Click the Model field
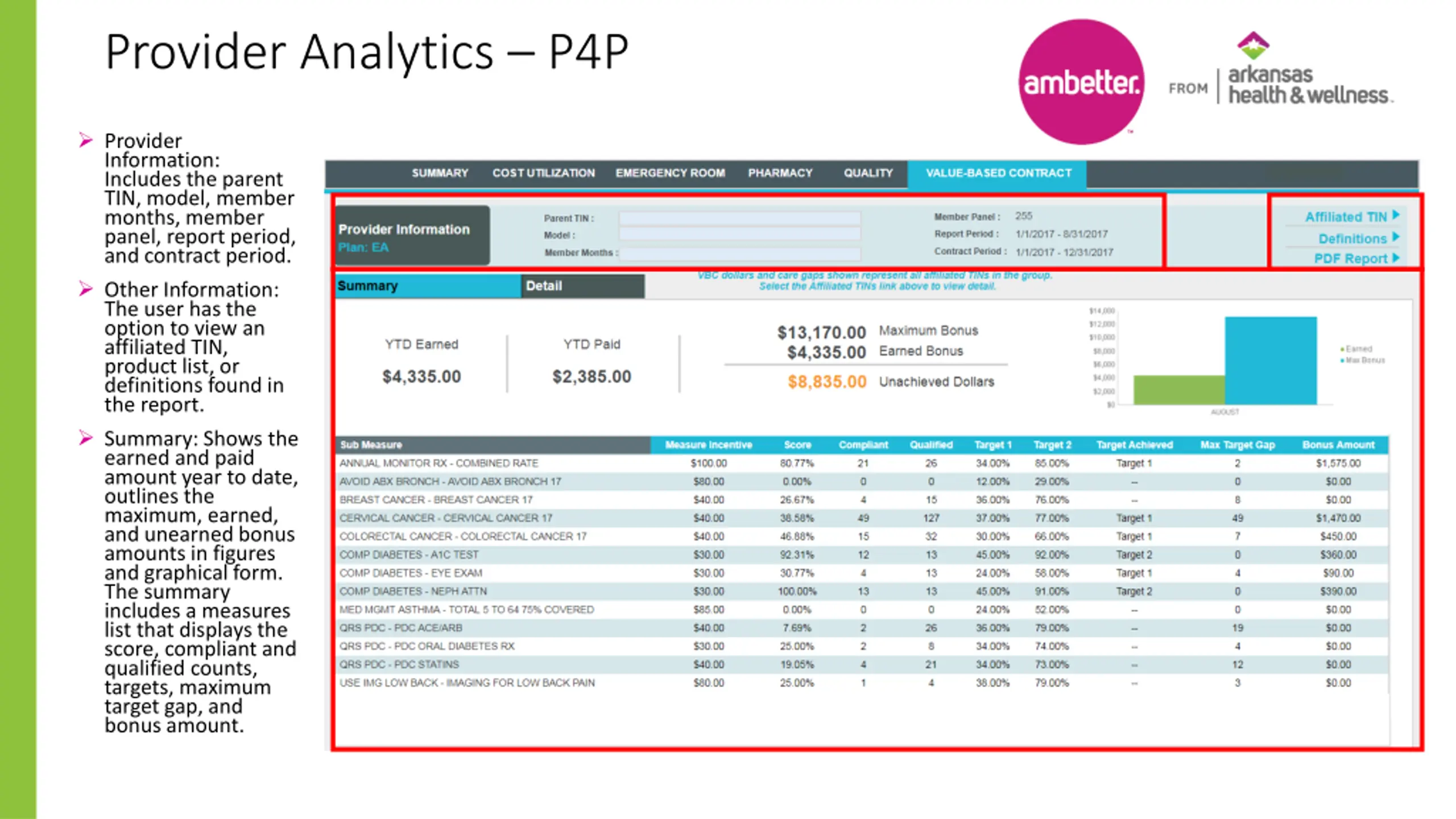Screen dimensions: 1456x819 point(739,234)
